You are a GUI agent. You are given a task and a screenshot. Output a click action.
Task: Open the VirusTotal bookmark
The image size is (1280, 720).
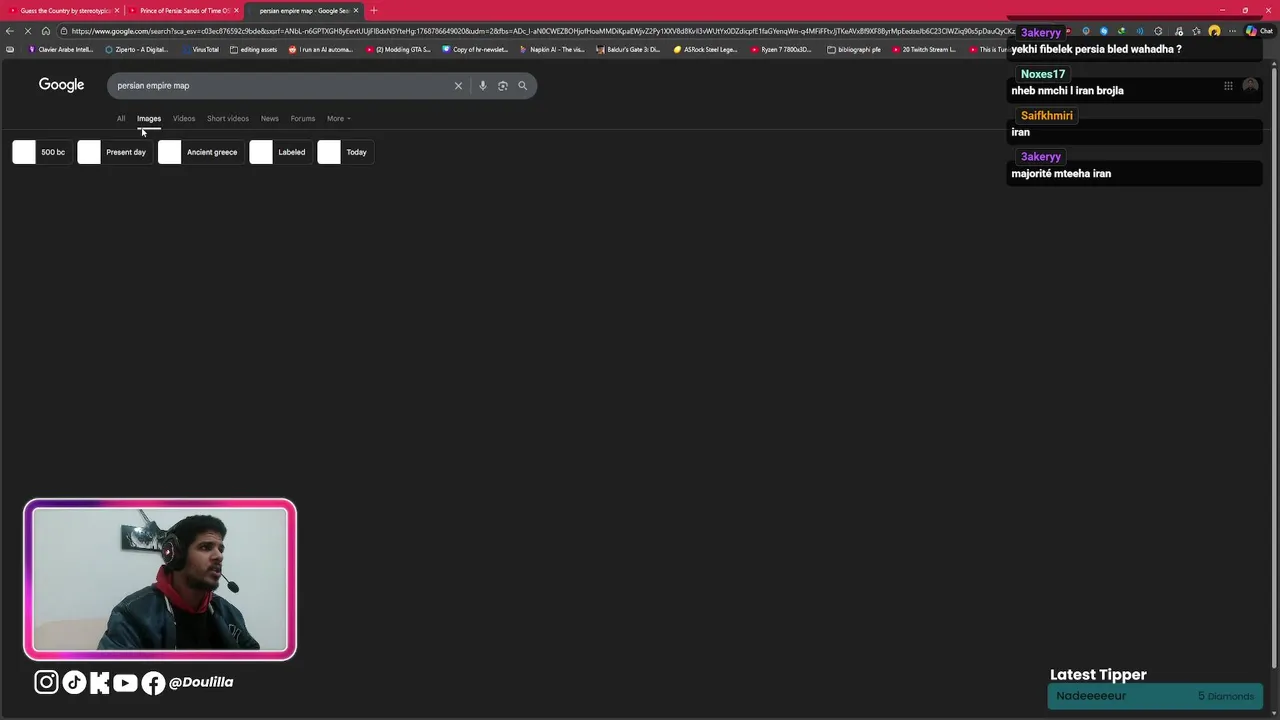click(x=200, y=49)
